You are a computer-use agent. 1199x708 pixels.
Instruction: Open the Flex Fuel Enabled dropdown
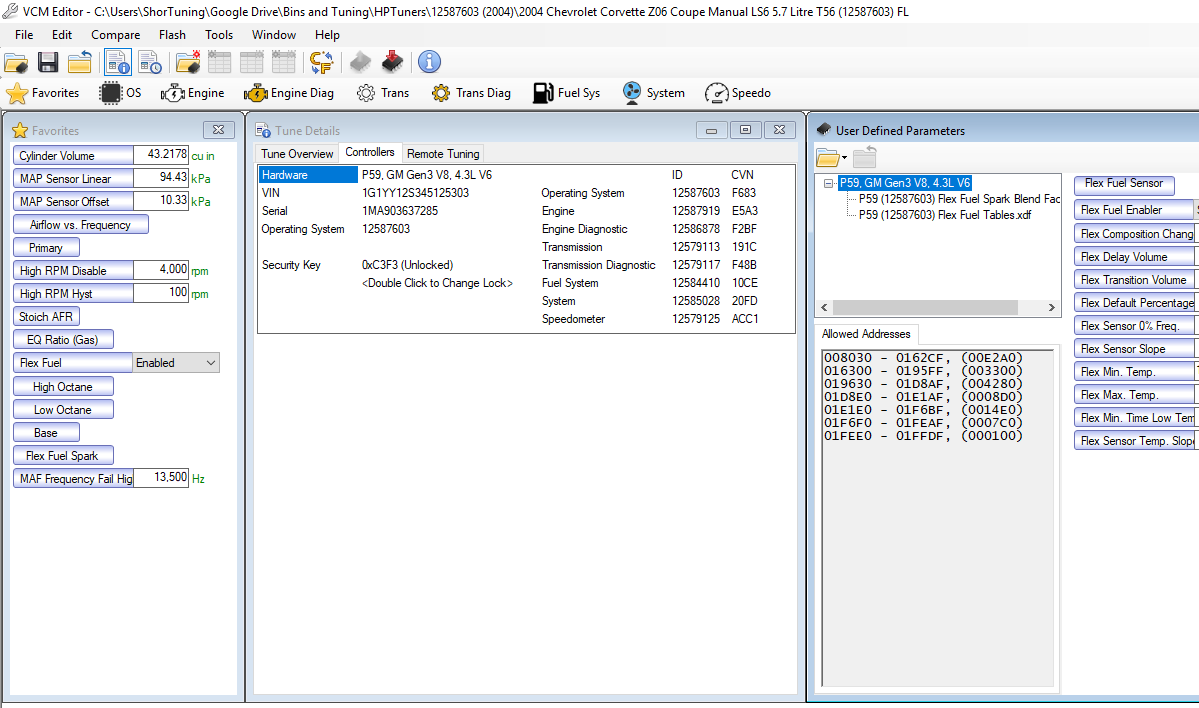[176, 363]
